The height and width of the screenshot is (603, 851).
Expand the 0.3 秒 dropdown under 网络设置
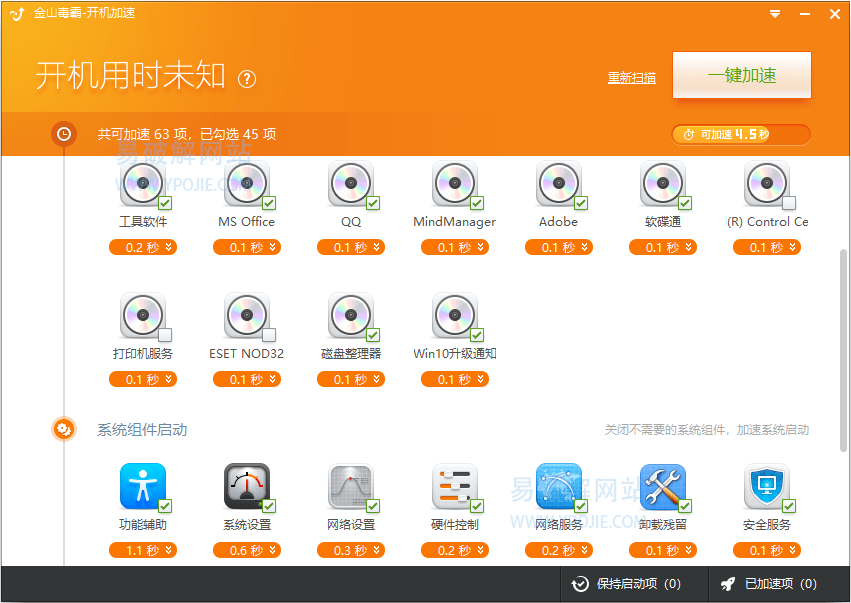point(351,550)
